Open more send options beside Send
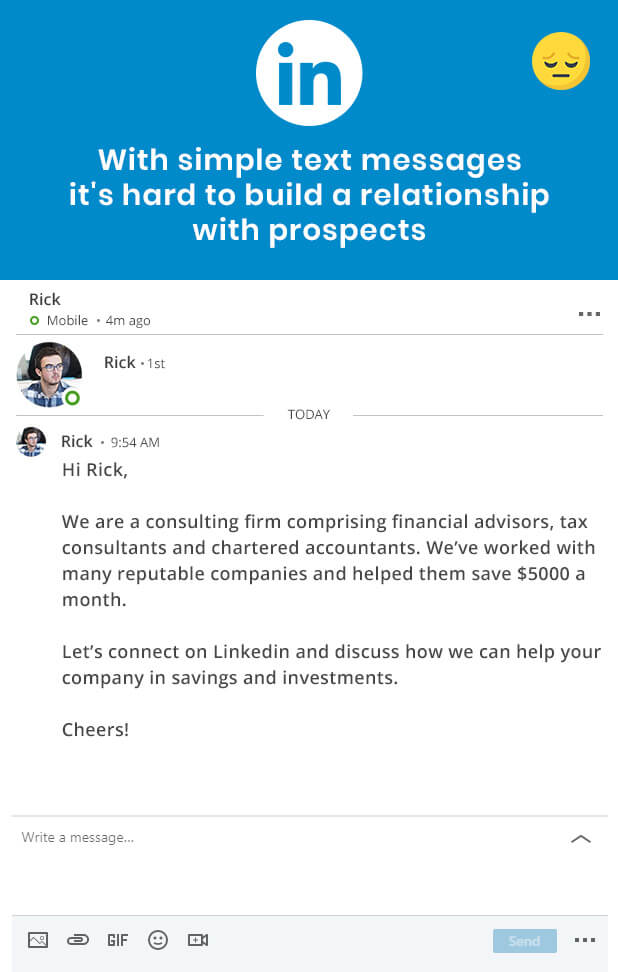 coord(585,940)
